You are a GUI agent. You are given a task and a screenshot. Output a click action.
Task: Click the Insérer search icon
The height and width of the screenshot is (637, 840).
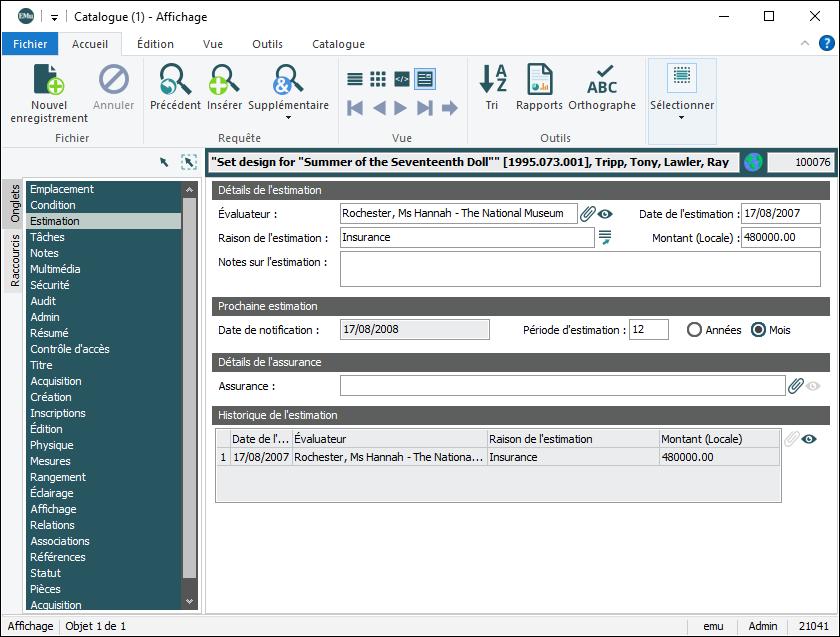pyautogui.click(x=224, y=80)
